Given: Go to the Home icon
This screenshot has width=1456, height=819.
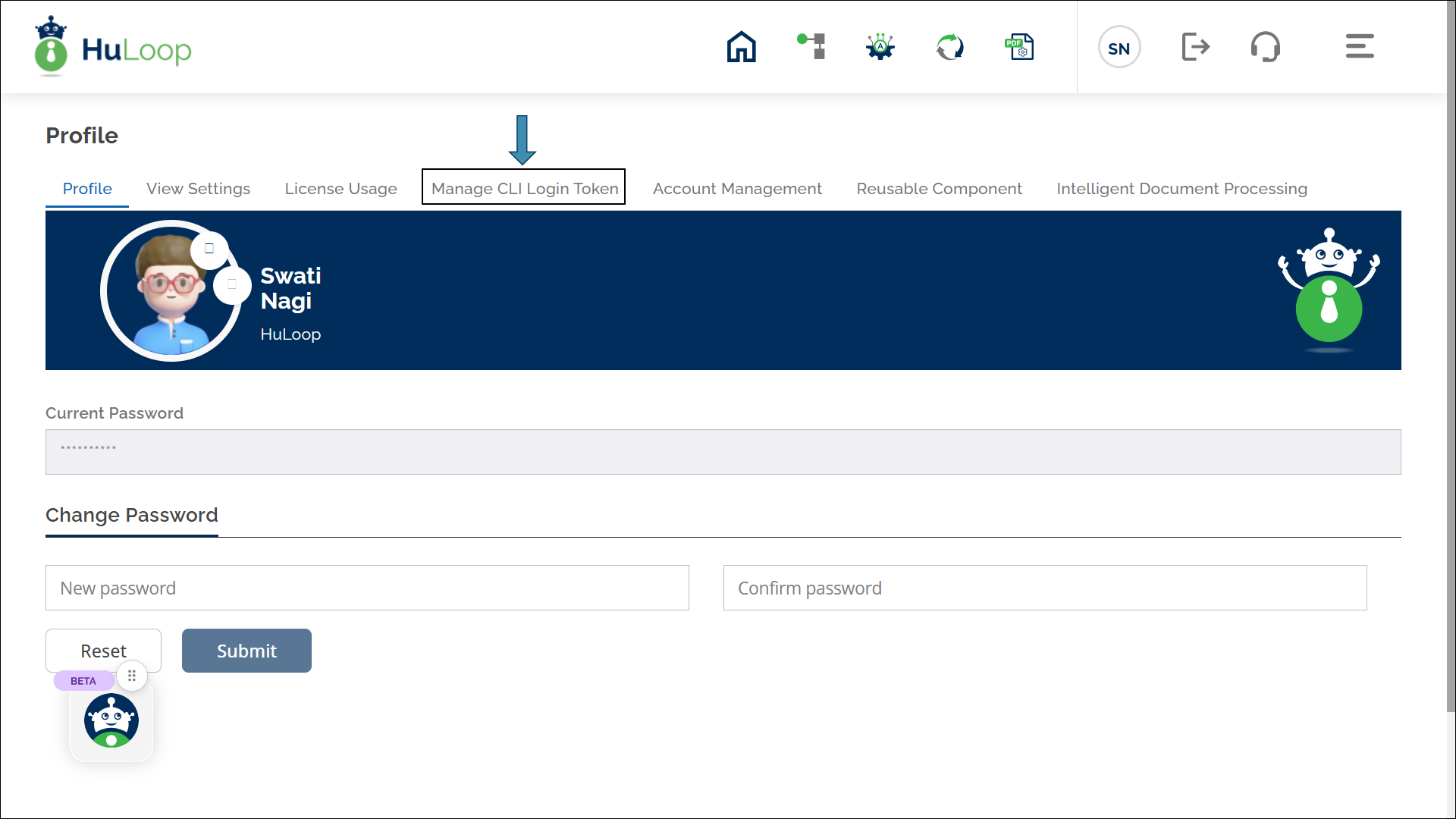Looking at the screenshot, I should (741, 47).
